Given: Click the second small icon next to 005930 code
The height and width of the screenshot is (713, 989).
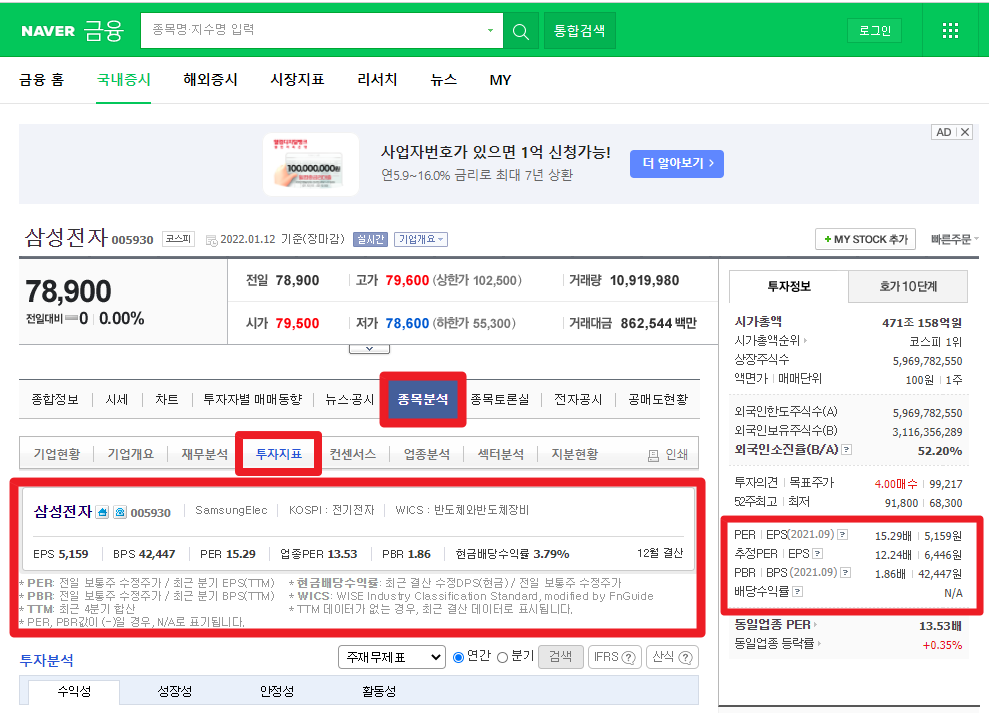Looking at the screenshot, I should point(120,512).
